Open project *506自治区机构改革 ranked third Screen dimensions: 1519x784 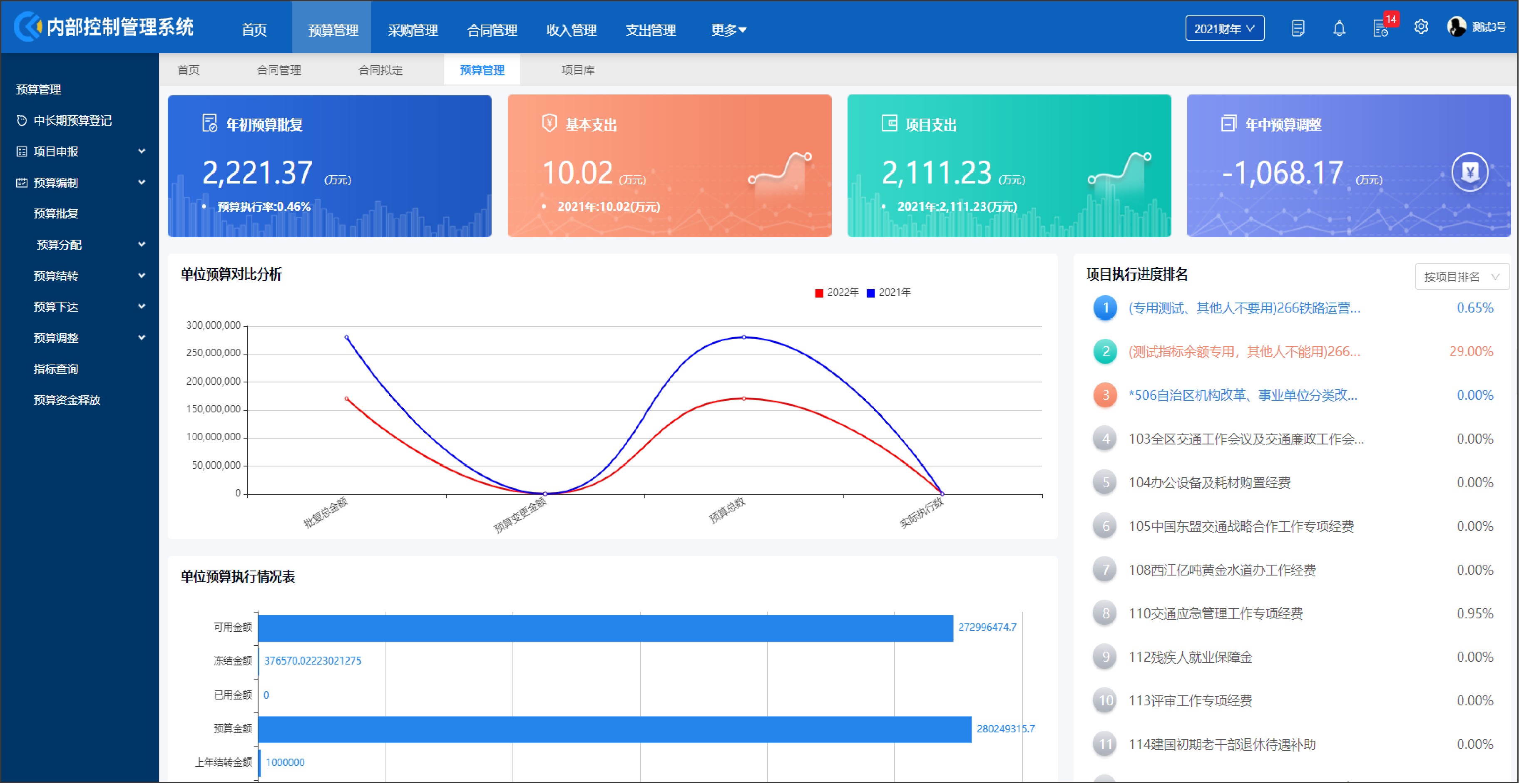(1243, 395)
